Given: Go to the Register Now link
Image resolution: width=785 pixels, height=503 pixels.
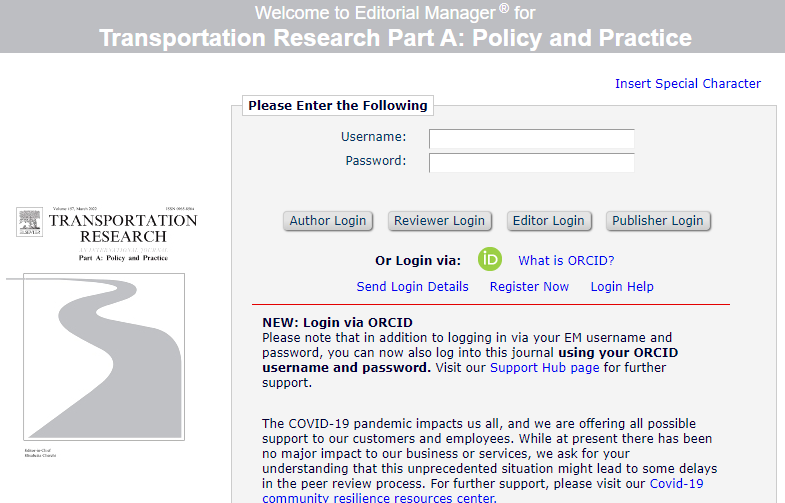Looking at the screenshot, I should point(529,287).
